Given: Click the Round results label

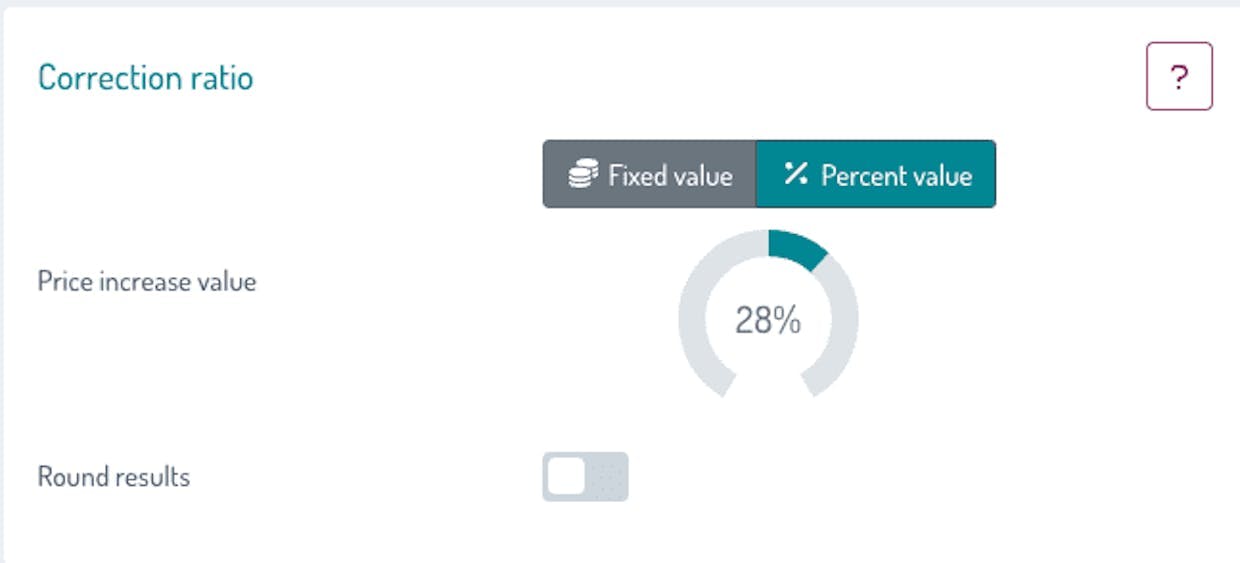Looking at the screenshot, I should click(x=114, y=477).
